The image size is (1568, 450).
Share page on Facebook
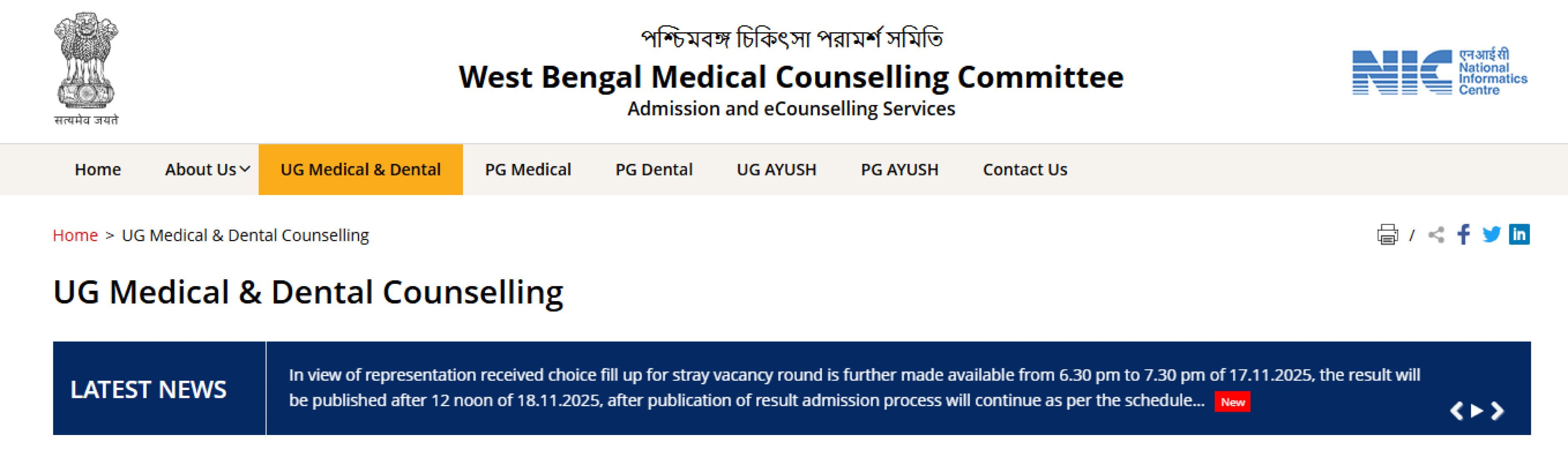(x=1463, y=234)
